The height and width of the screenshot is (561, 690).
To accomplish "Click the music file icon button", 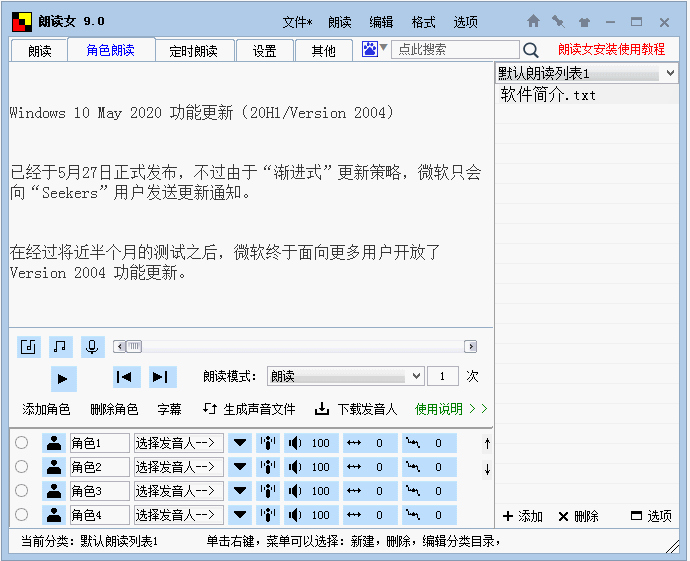I will (29, 347).
